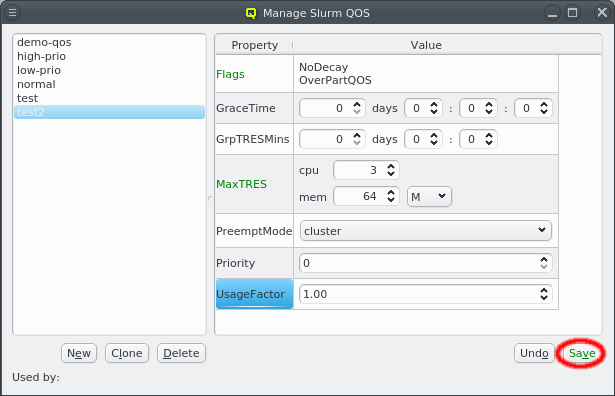Open the Flags value NoDecay OverPartQOS
615x396 pixels.
[426, 74]
